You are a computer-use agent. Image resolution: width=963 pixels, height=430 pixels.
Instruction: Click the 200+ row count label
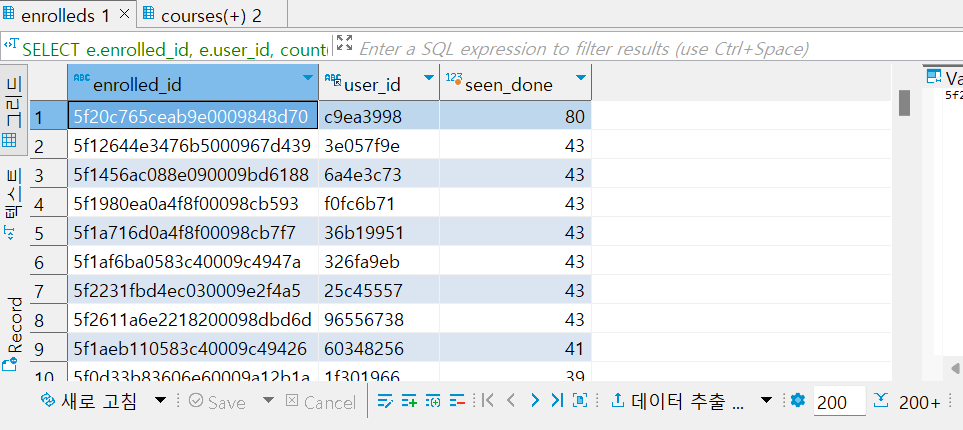point(919,402)
